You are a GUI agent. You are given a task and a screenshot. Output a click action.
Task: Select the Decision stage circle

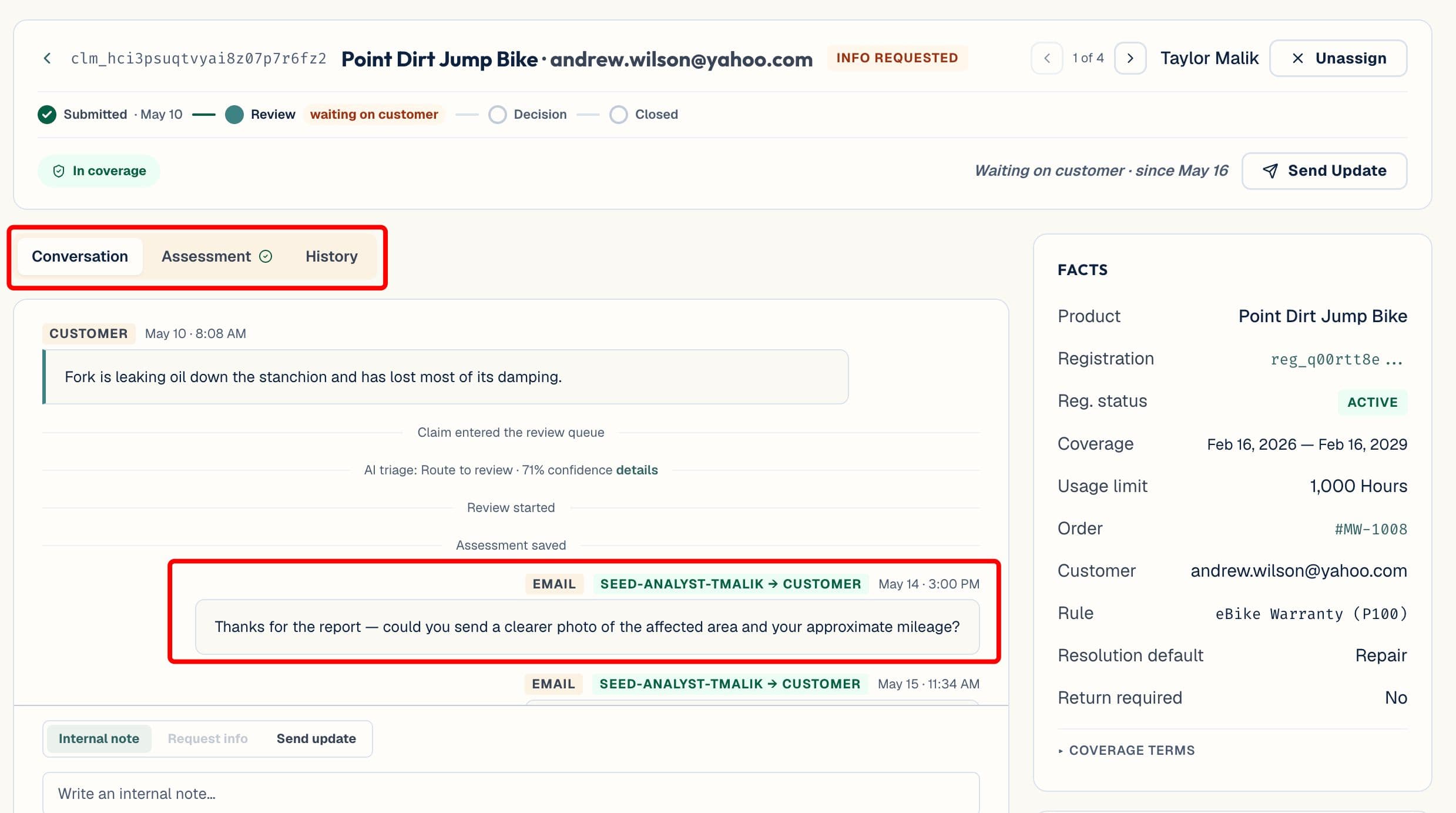[x=498, y=114]
